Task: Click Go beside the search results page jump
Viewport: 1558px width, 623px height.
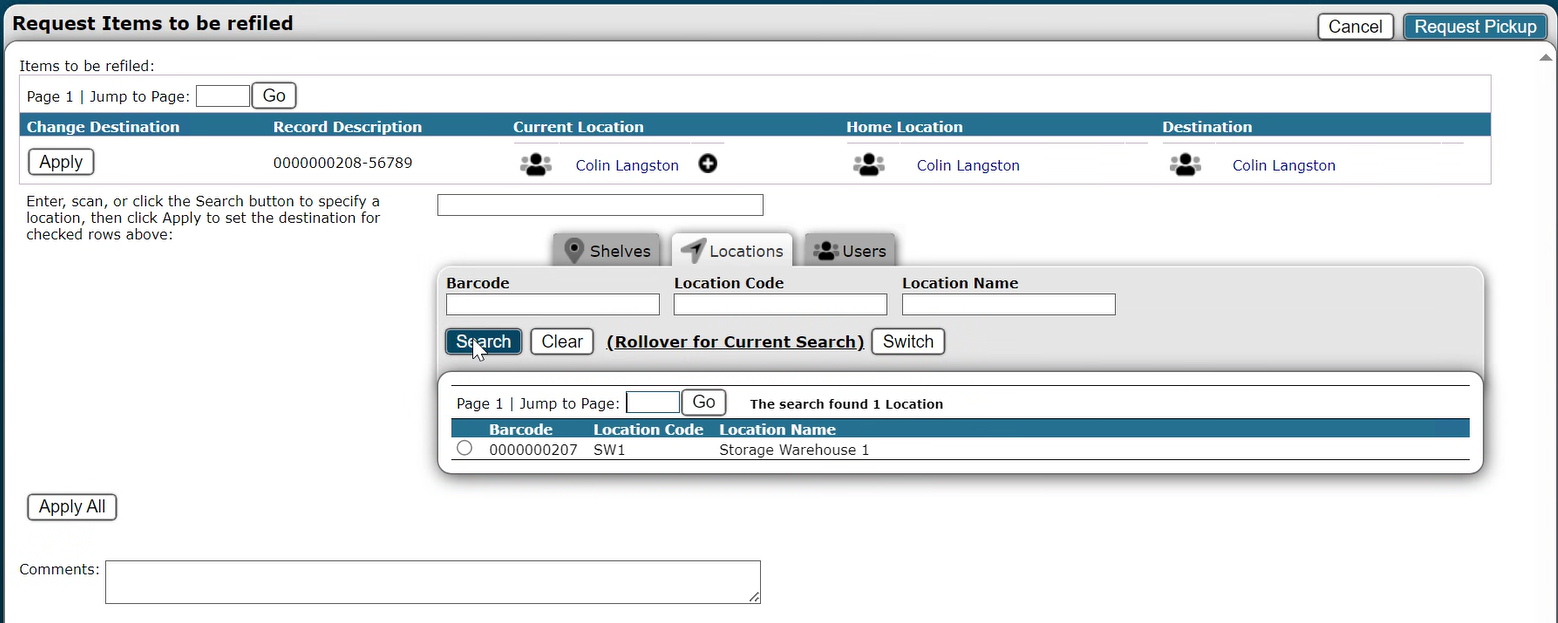Action: point(704,402)
